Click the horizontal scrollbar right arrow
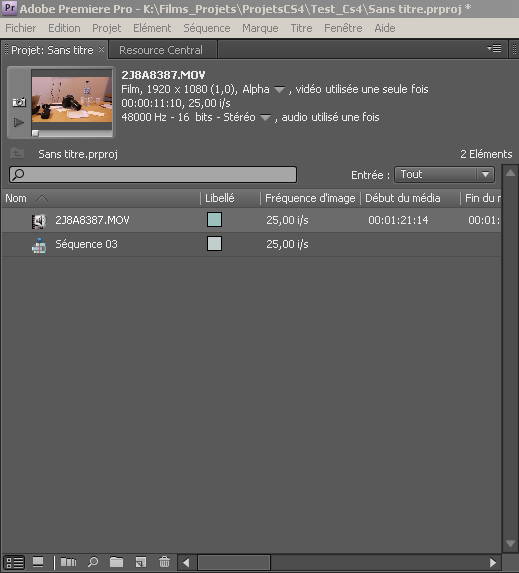This screenshot has width=519, height=573. click(x=493, y=563)
